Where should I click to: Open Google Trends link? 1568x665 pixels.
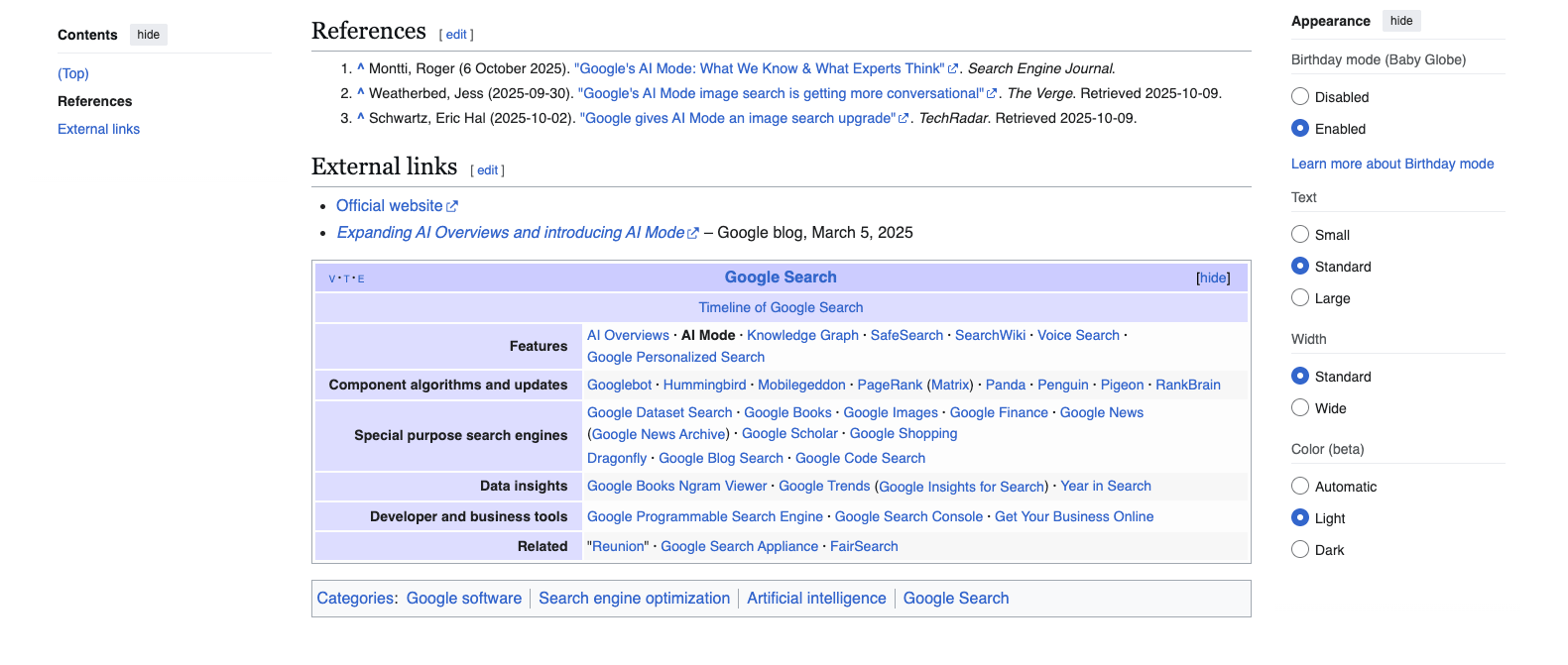coord(824,486)
